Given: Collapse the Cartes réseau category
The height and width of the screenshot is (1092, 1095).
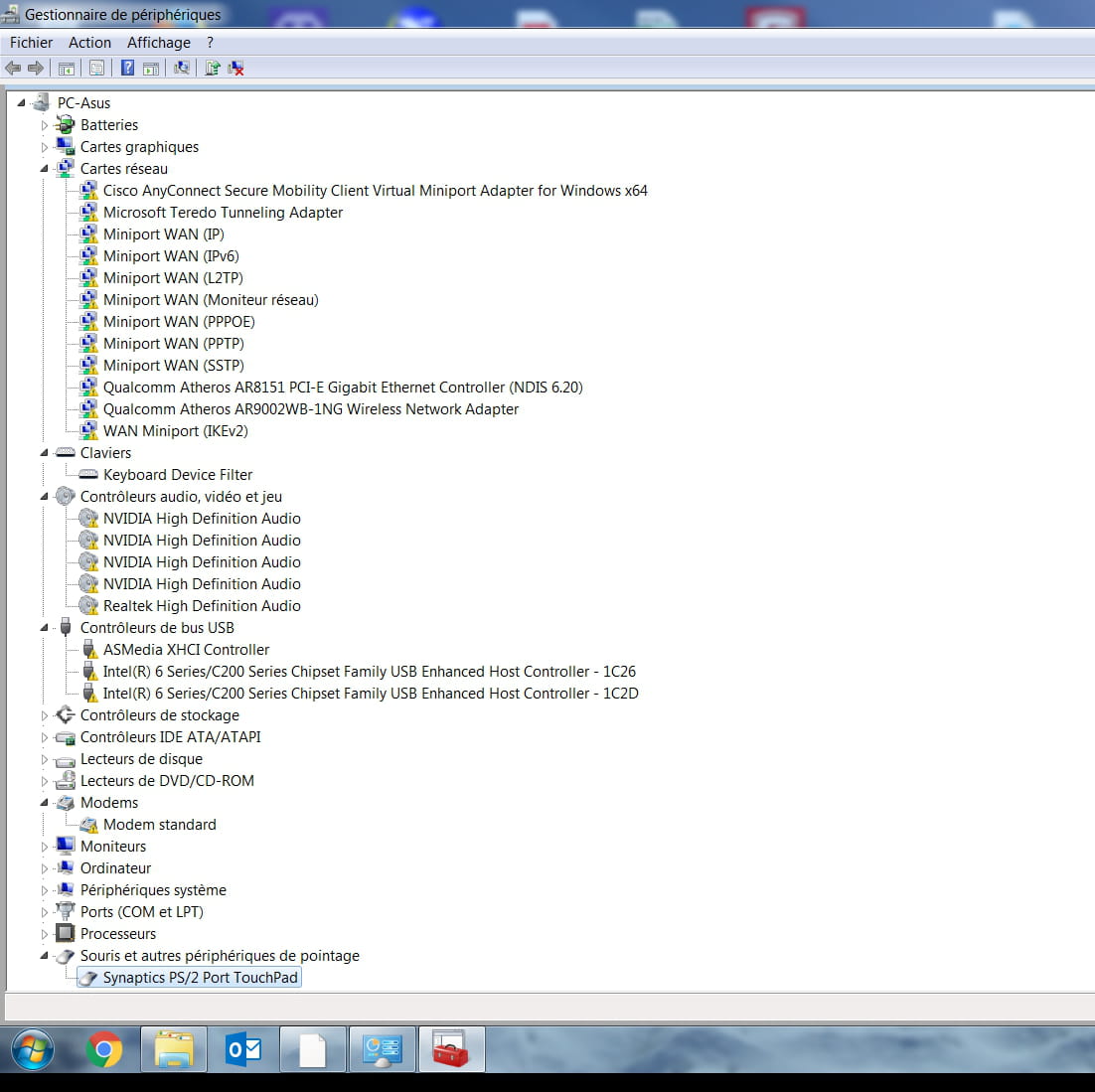Looking at the screenshot, I should (x=44, y=168).
